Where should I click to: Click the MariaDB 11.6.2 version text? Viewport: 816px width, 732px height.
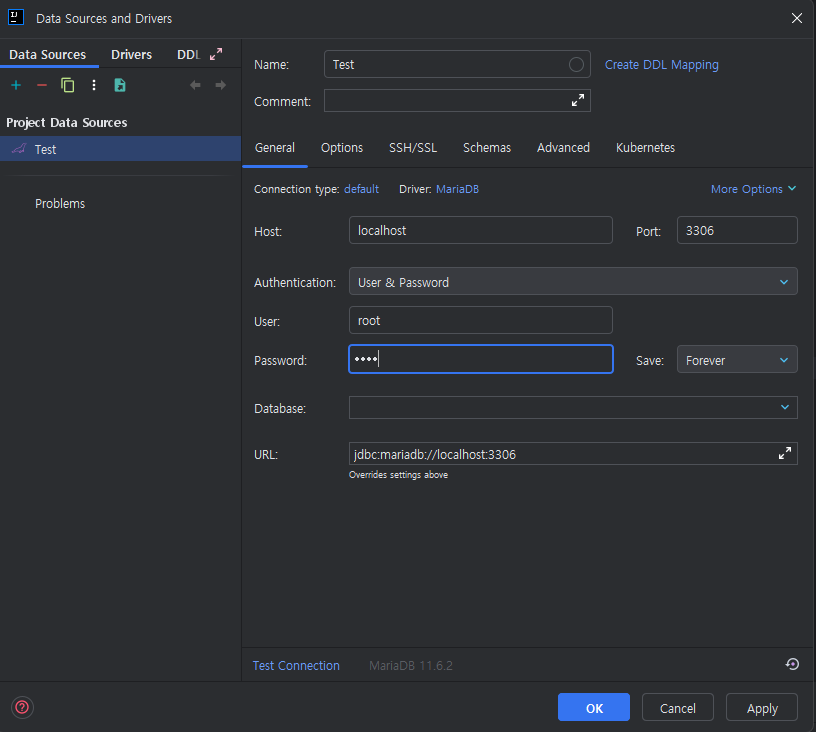411,665
